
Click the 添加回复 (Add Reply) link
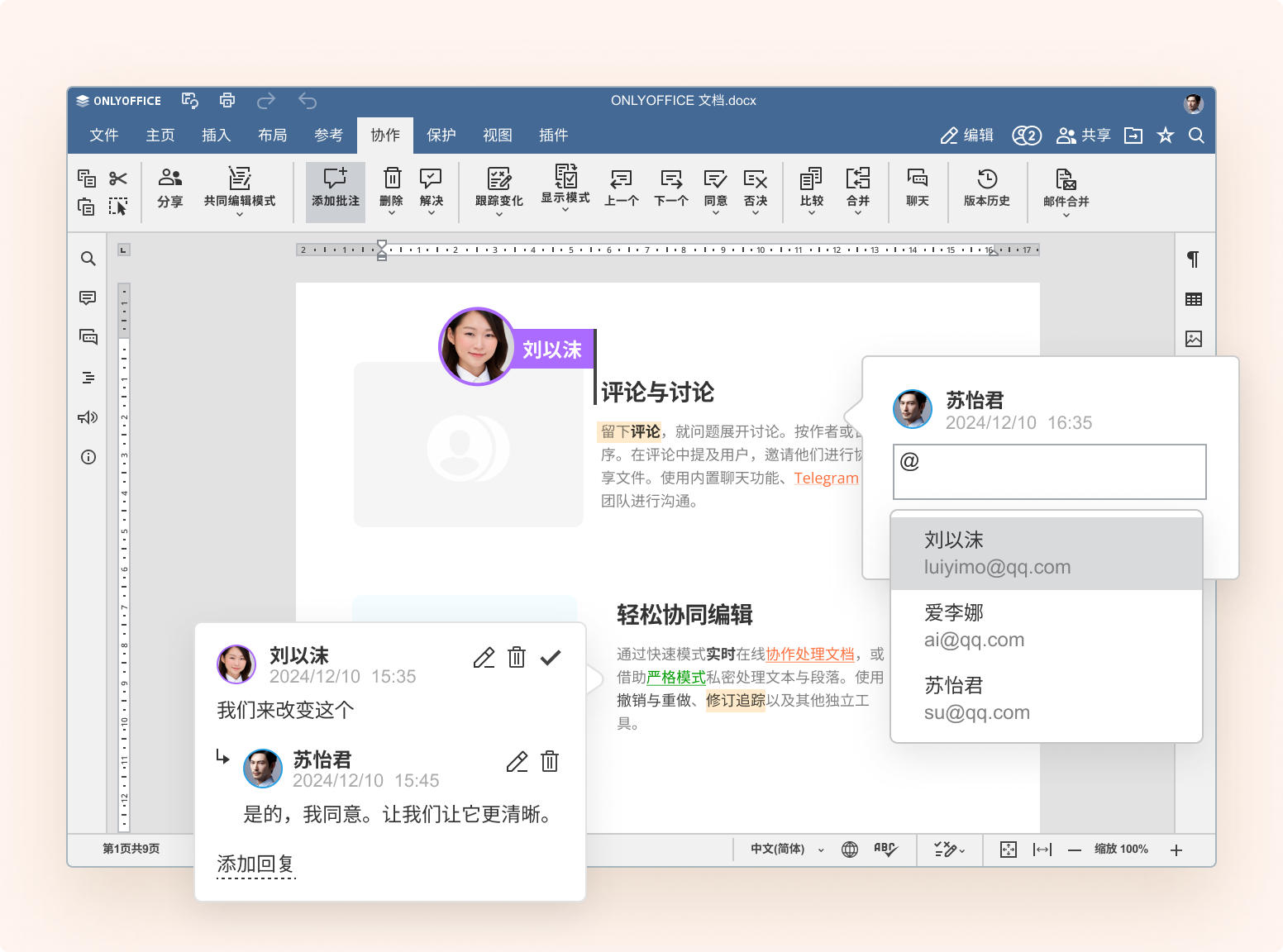click(x=255, y=864)
